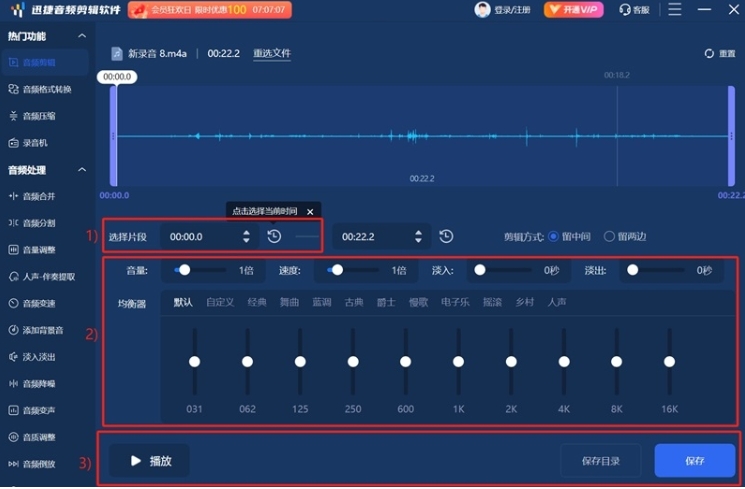The height and width of the screenshot is (489, 745).
Task: Select the 舞曲 equalizer preset
Action: [x=289, y=302]
